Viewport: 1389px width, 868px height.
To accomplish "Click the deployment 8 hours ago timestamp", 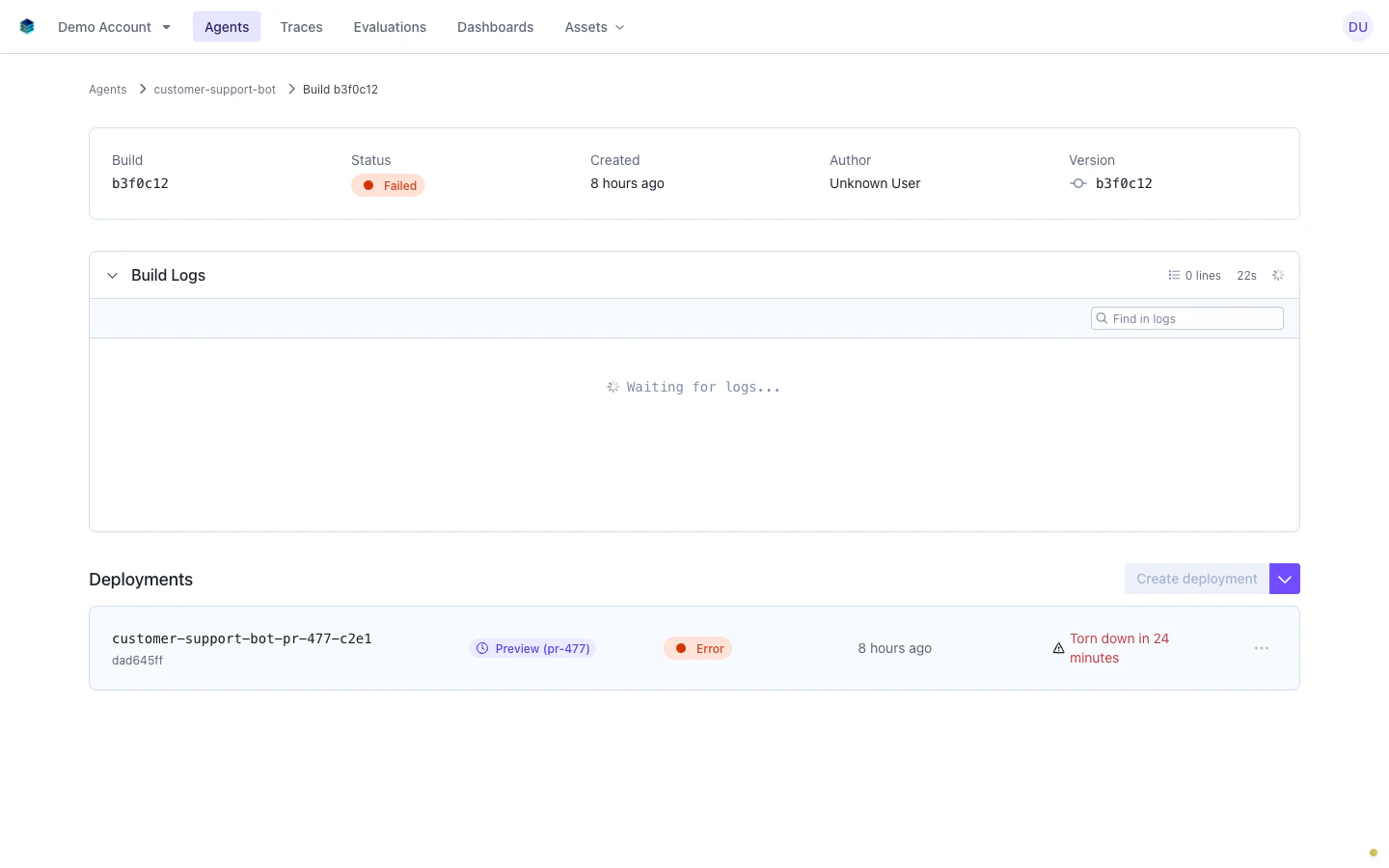I will point(894,648).
